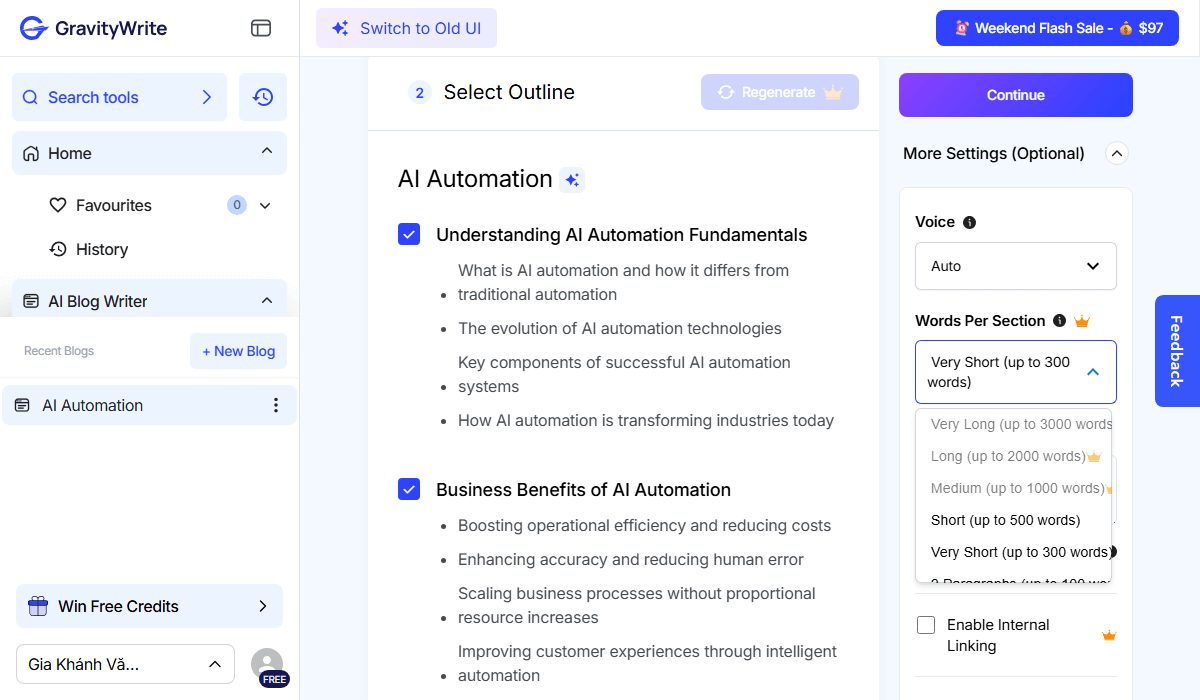This screenshot has height=700, width=1200.
Task: Uncheck Understanding AI Automation Fundamentals section
Action: point(409,235)
